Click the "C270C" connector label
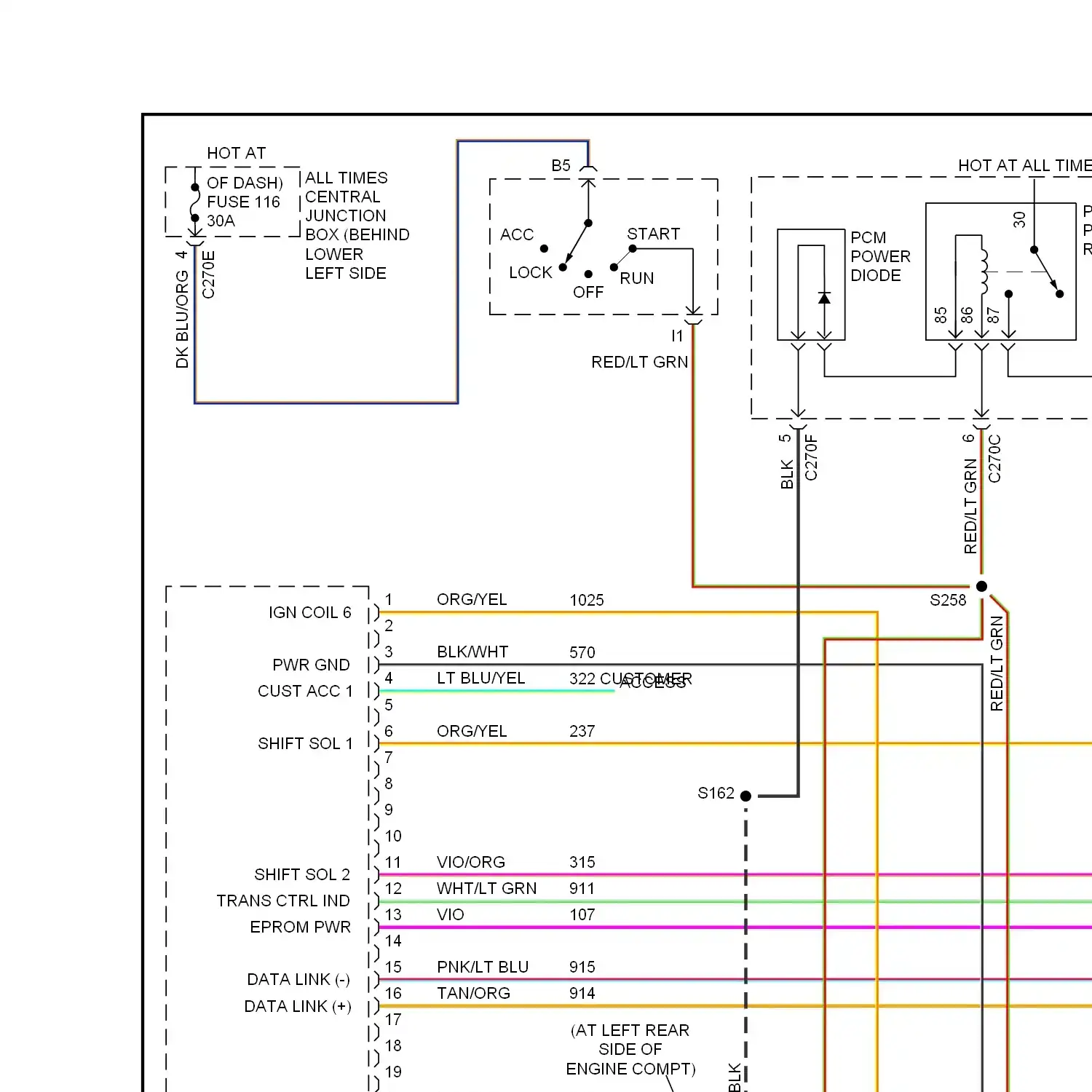This screenshot has width=1092, height=1092. pos(994,459)
